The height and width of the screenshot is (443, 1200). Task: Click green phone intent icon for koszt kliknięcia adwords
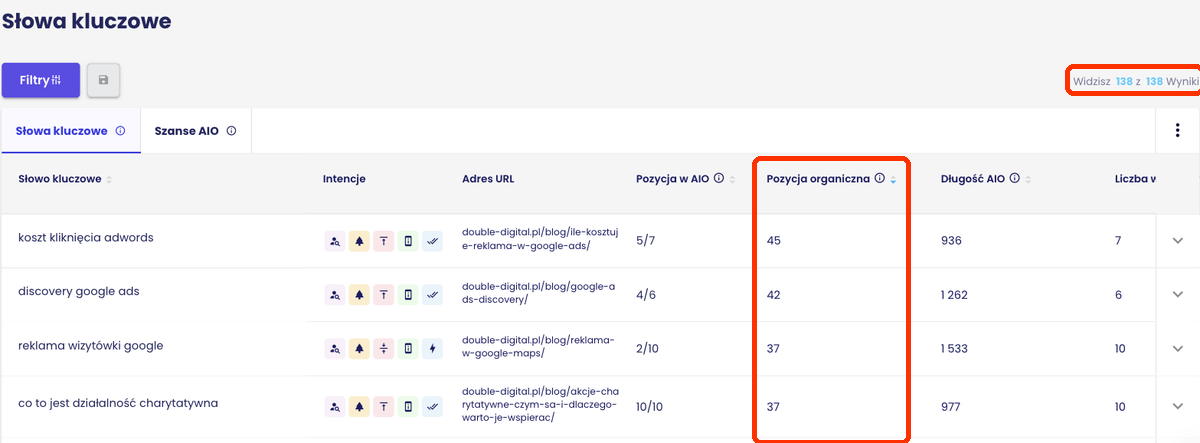(x=408, y=240)
